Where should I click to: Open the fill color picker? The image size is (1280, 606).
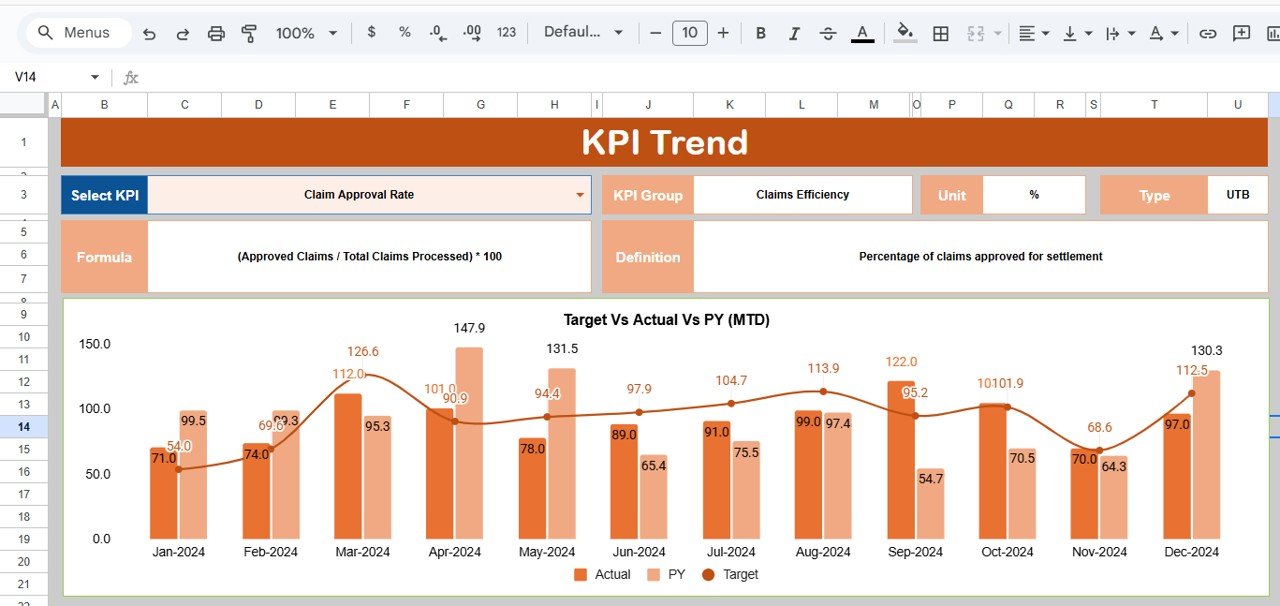pos(904,33)
